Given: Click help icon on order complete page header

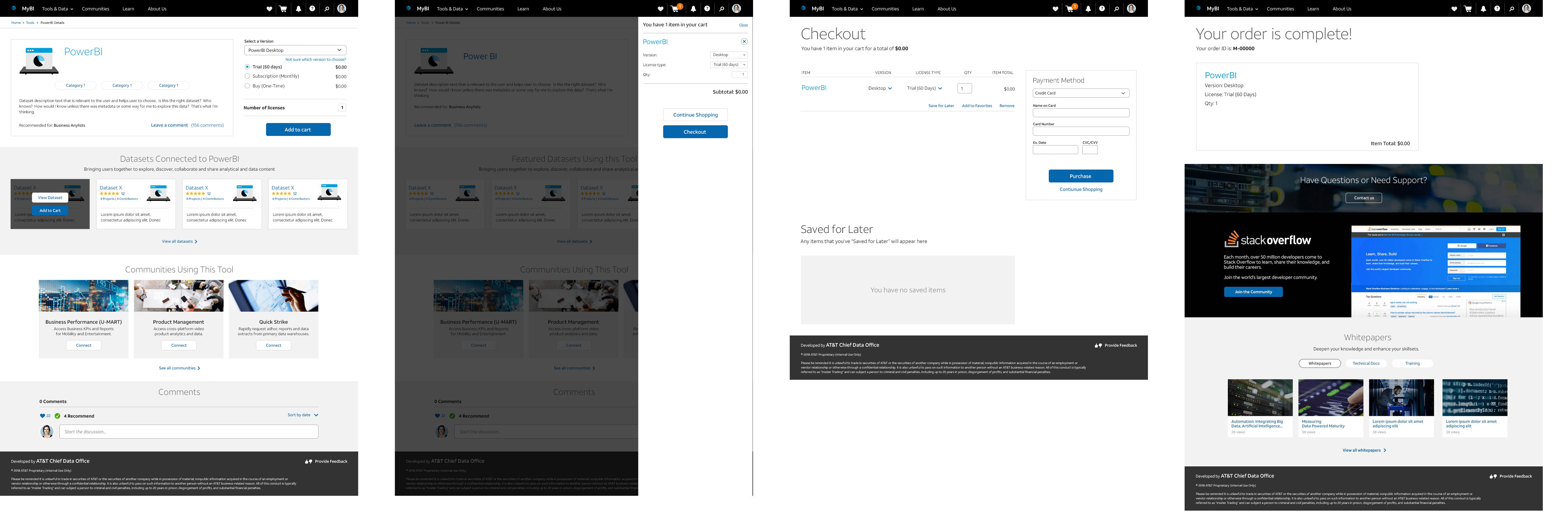Looking at the screenshot, I should point(1497,8).
